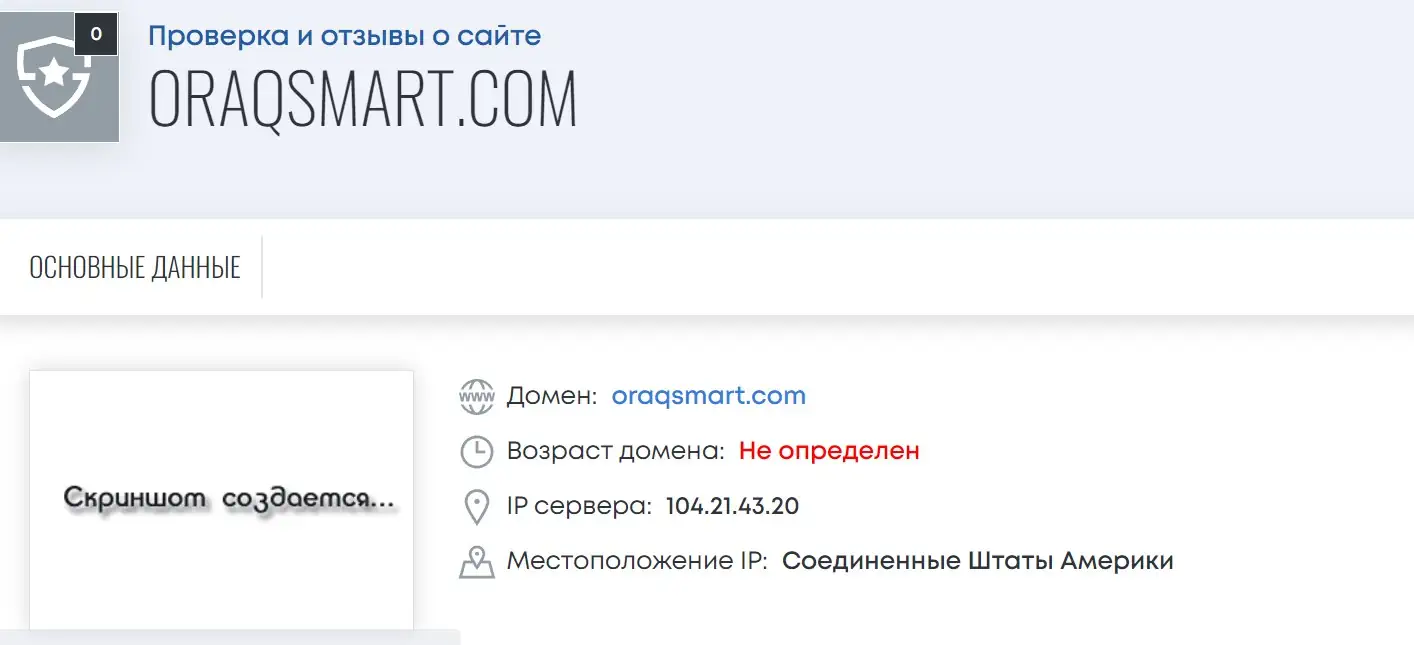Click the Возраст домена label
1414x645 pixels.
616,451
